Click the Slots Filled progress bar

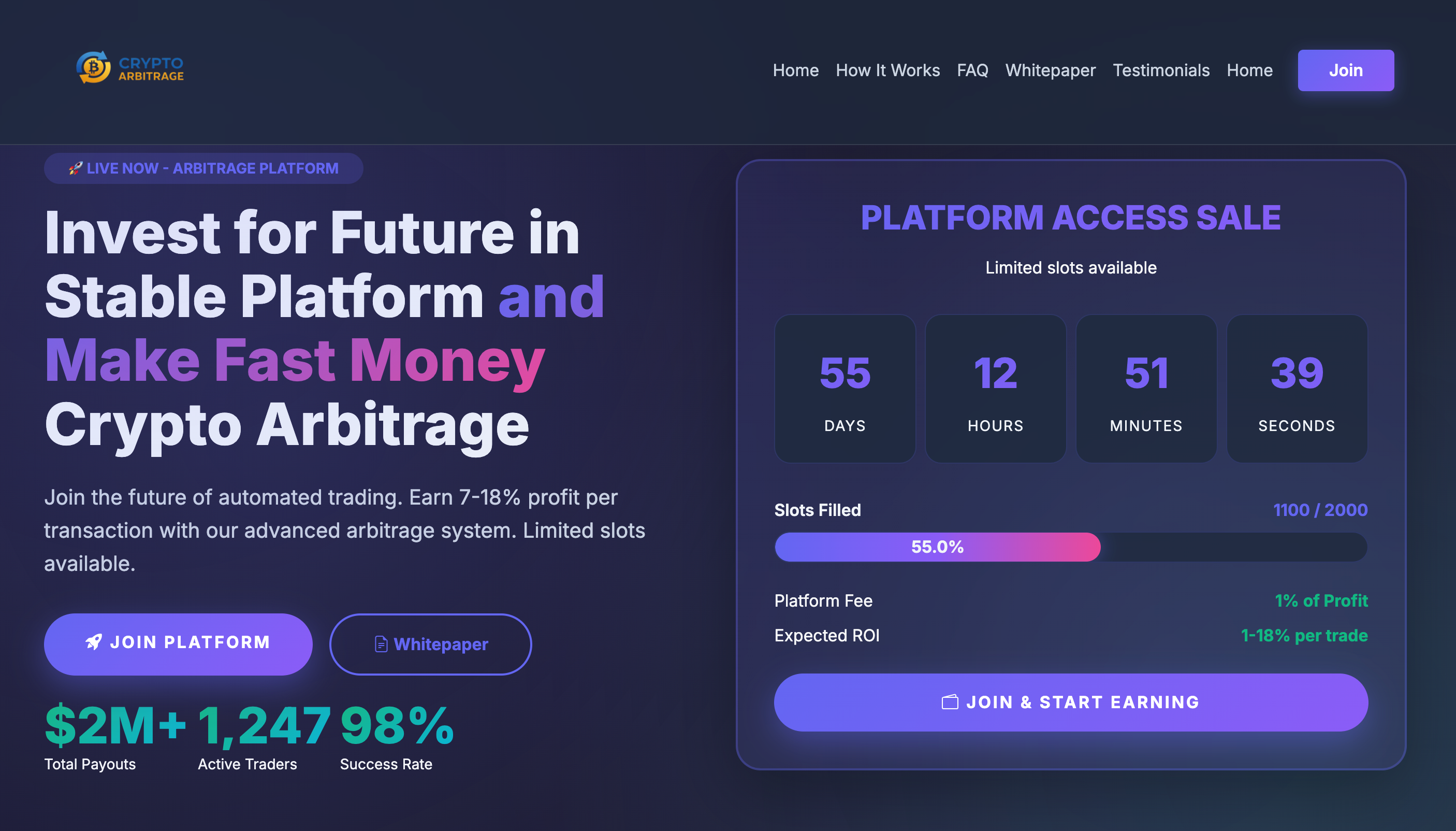1070,547
